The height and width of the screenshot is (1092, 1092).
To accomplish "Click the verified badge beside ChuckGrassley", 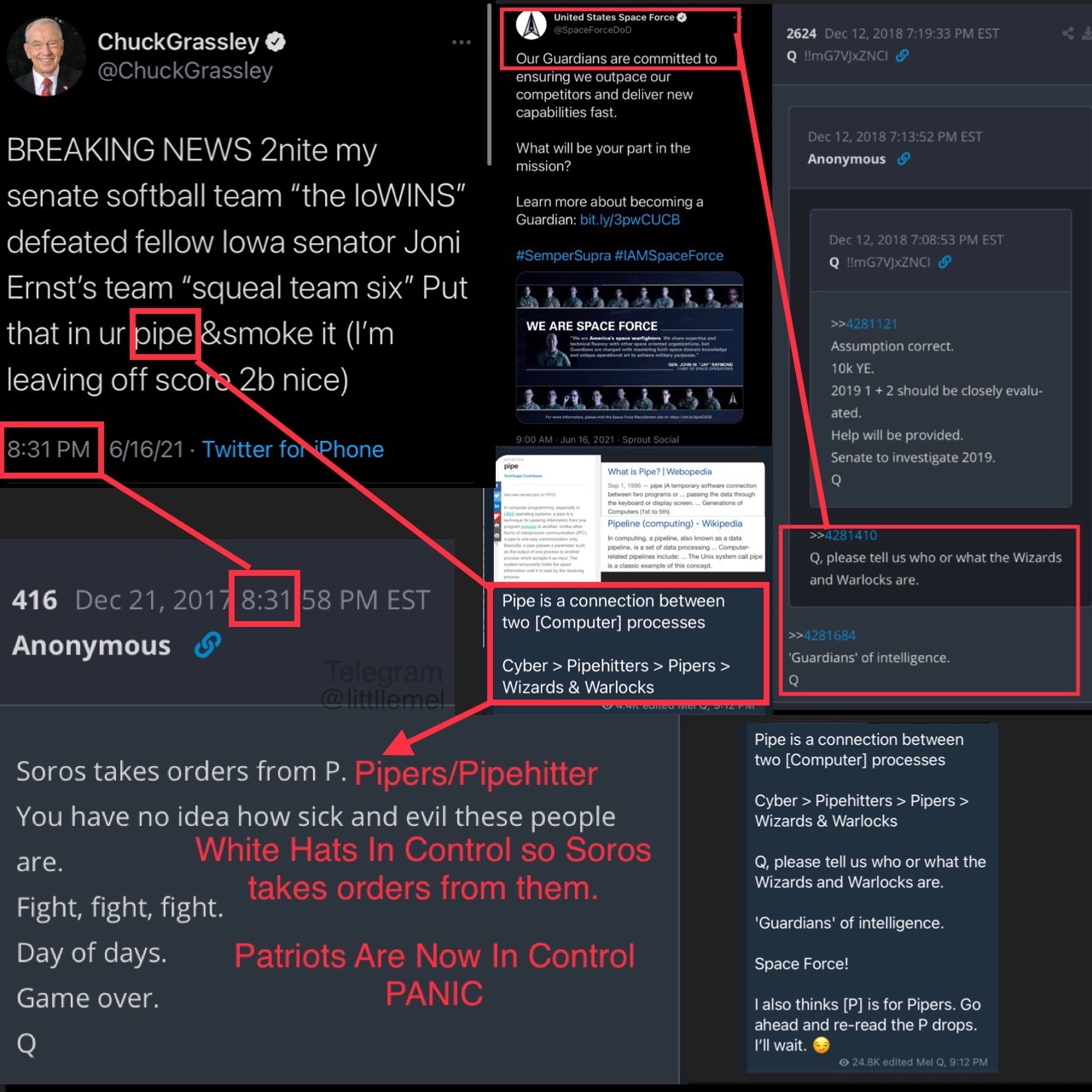I will click(276, 41).
